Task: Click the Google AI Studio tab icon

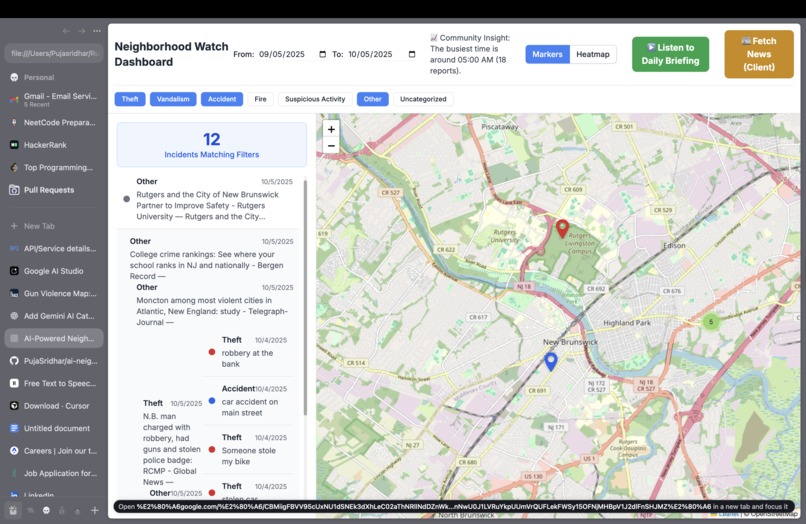Action: click(14, 271)
